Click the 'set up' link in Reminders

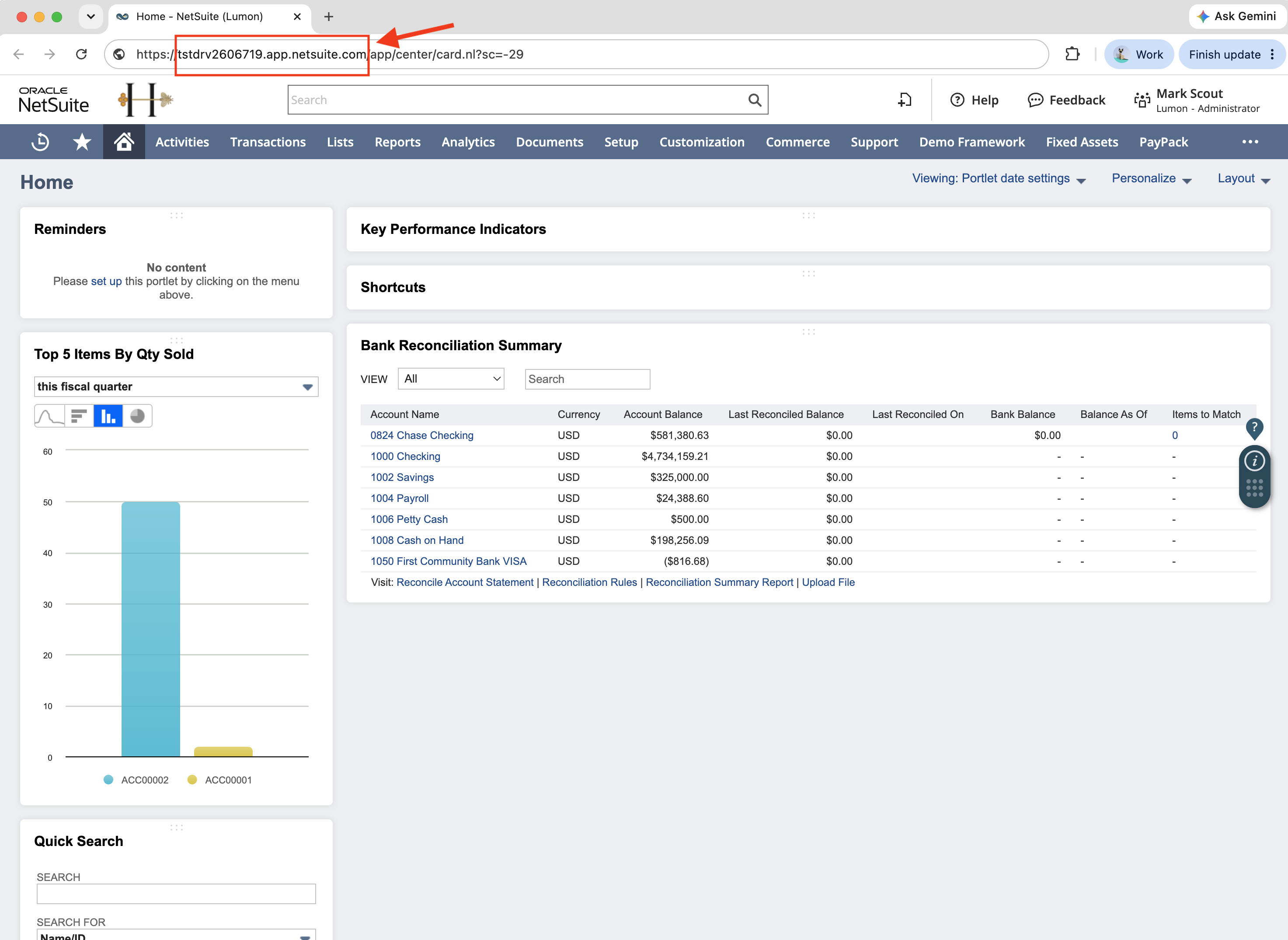pyautogui.click(x=106, y=281)
